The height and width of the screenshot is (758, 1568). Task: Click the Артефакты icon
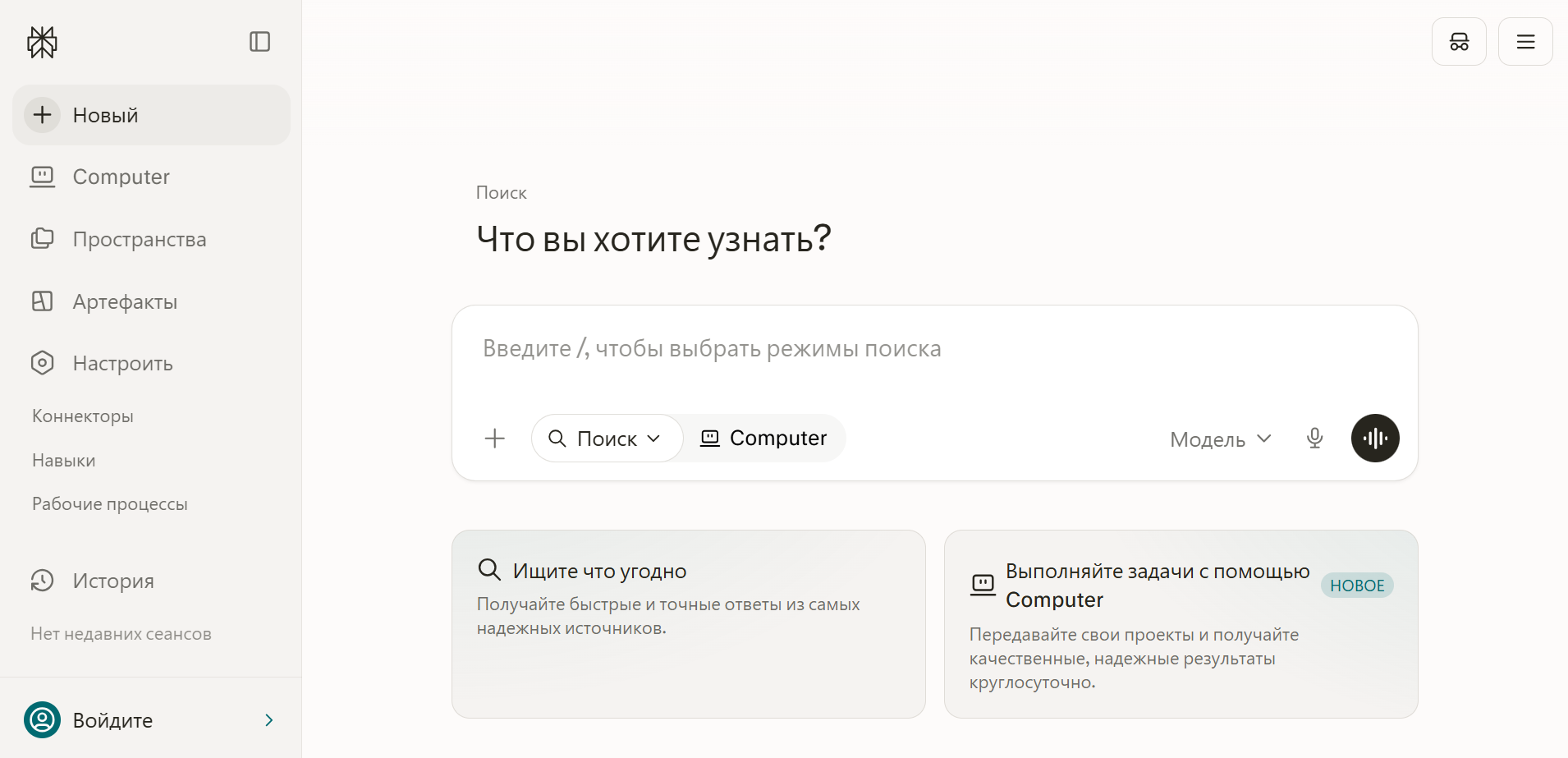pyautogui.click(x=42, y=301)
